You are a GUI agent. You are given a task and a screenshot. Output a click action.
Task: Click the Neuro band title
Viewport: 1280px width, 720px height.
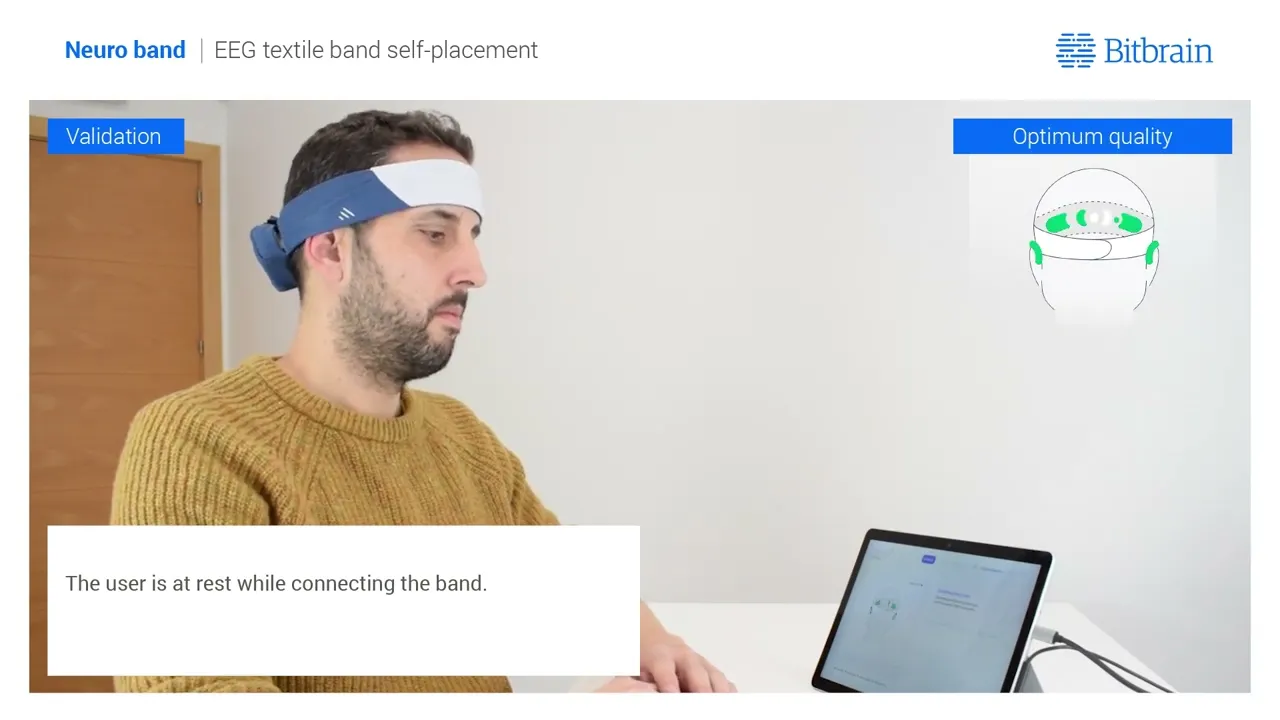[125, 50]
